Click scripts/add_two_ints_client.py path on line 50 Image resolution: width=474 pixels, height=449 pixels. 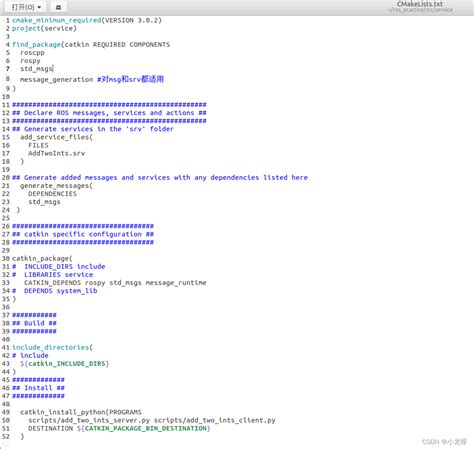(x=215, y=420)
